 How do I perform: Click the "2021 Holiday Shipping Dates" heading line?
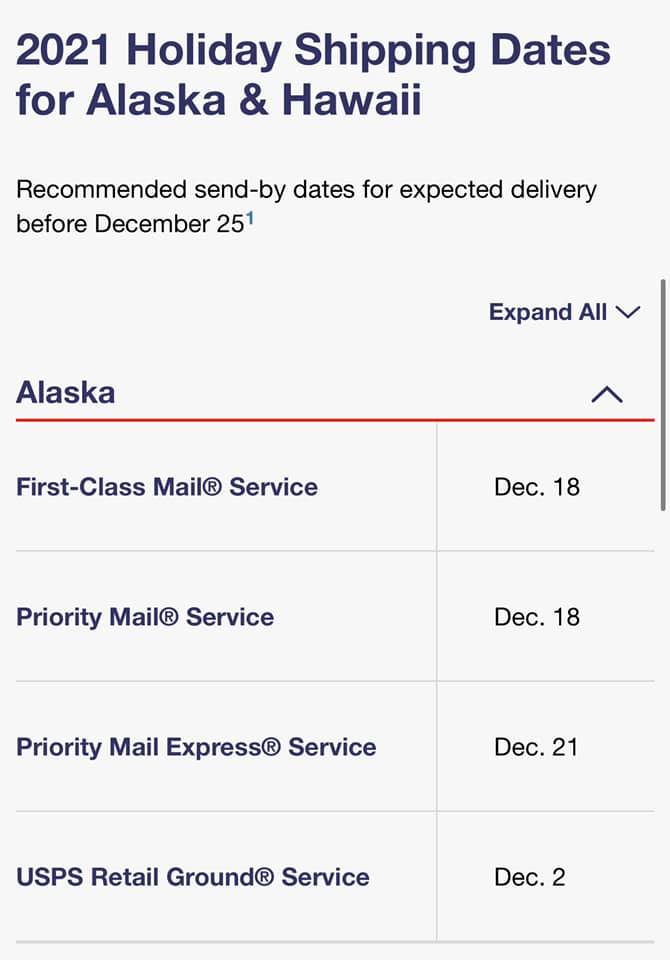point(313,50)
